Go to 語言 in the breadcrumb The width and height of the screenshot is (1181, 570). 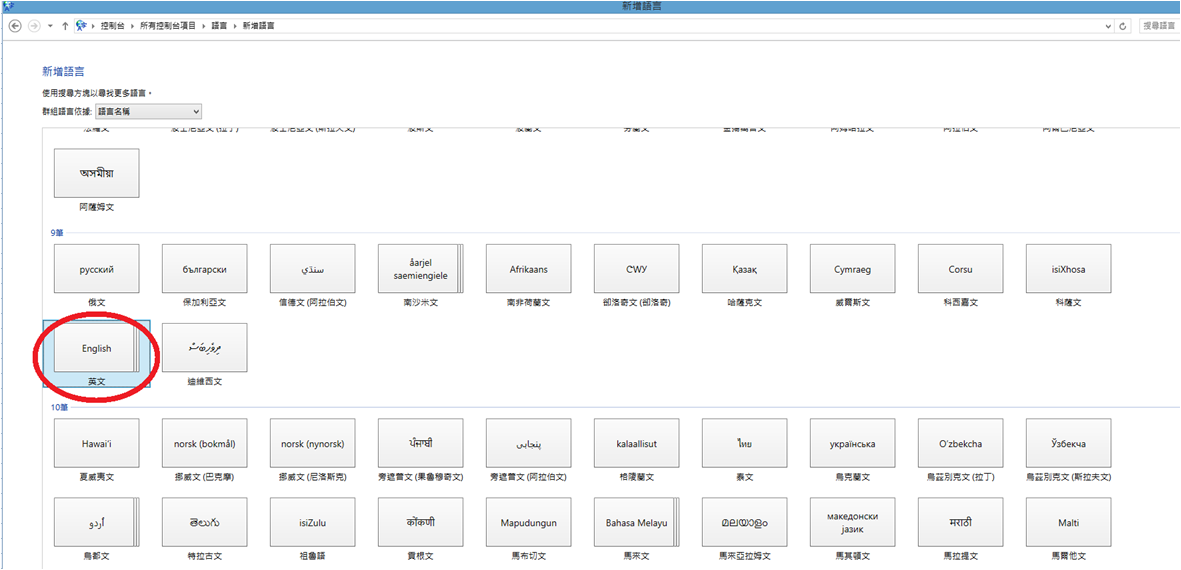(x=219, y=25)
